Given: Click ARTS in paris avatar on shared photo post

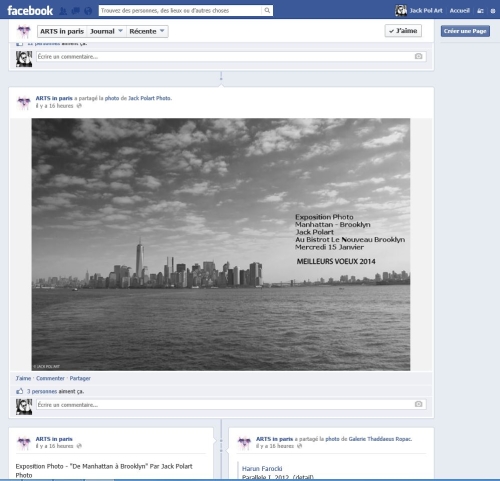Looking at the screenshot, I should pyautogui.click(x=24, y=103).
